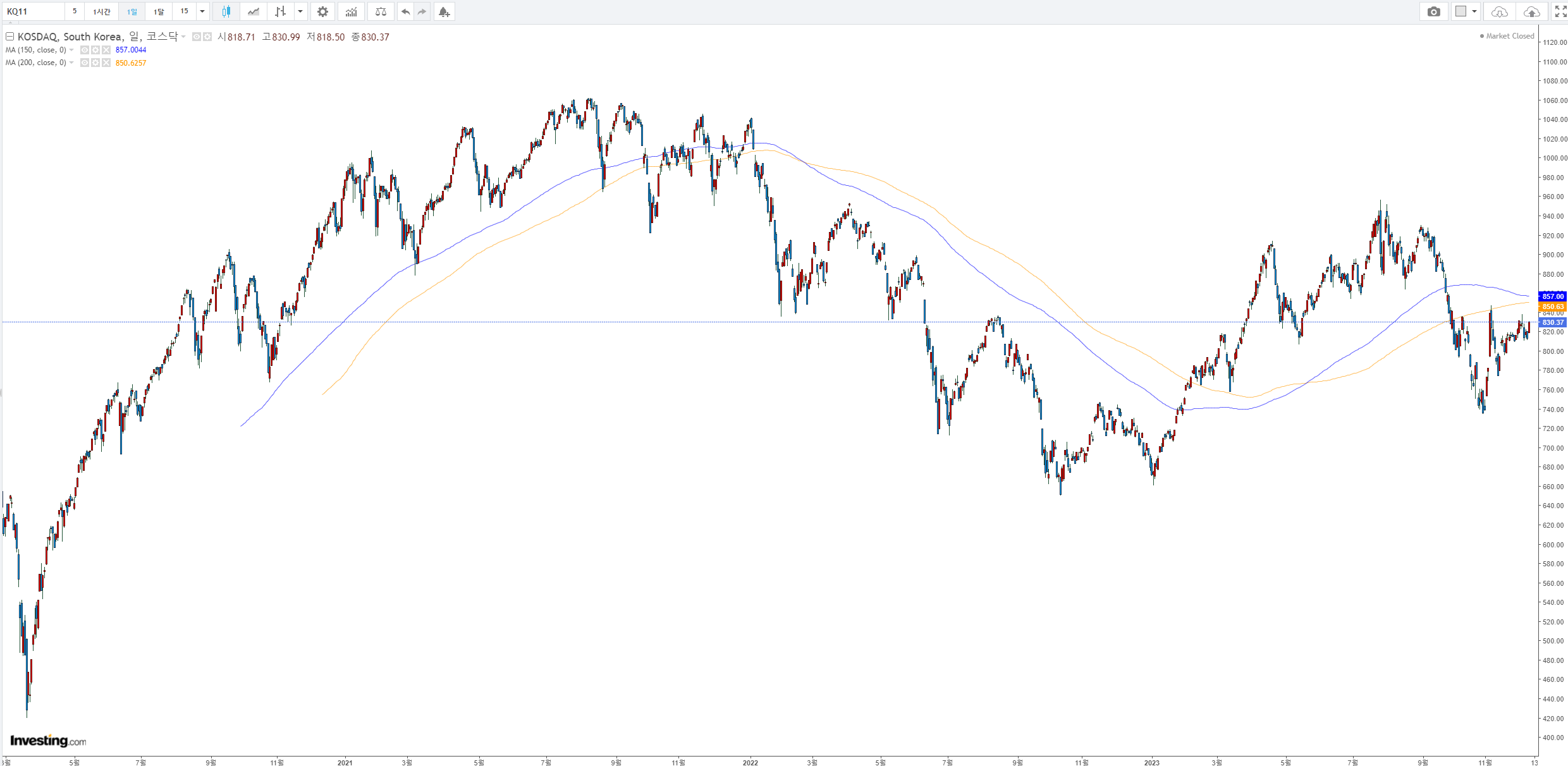The width and height of the screenshot is (1568, 766).
Task: Switch to area chart style icon
Action: pos(254,11)
